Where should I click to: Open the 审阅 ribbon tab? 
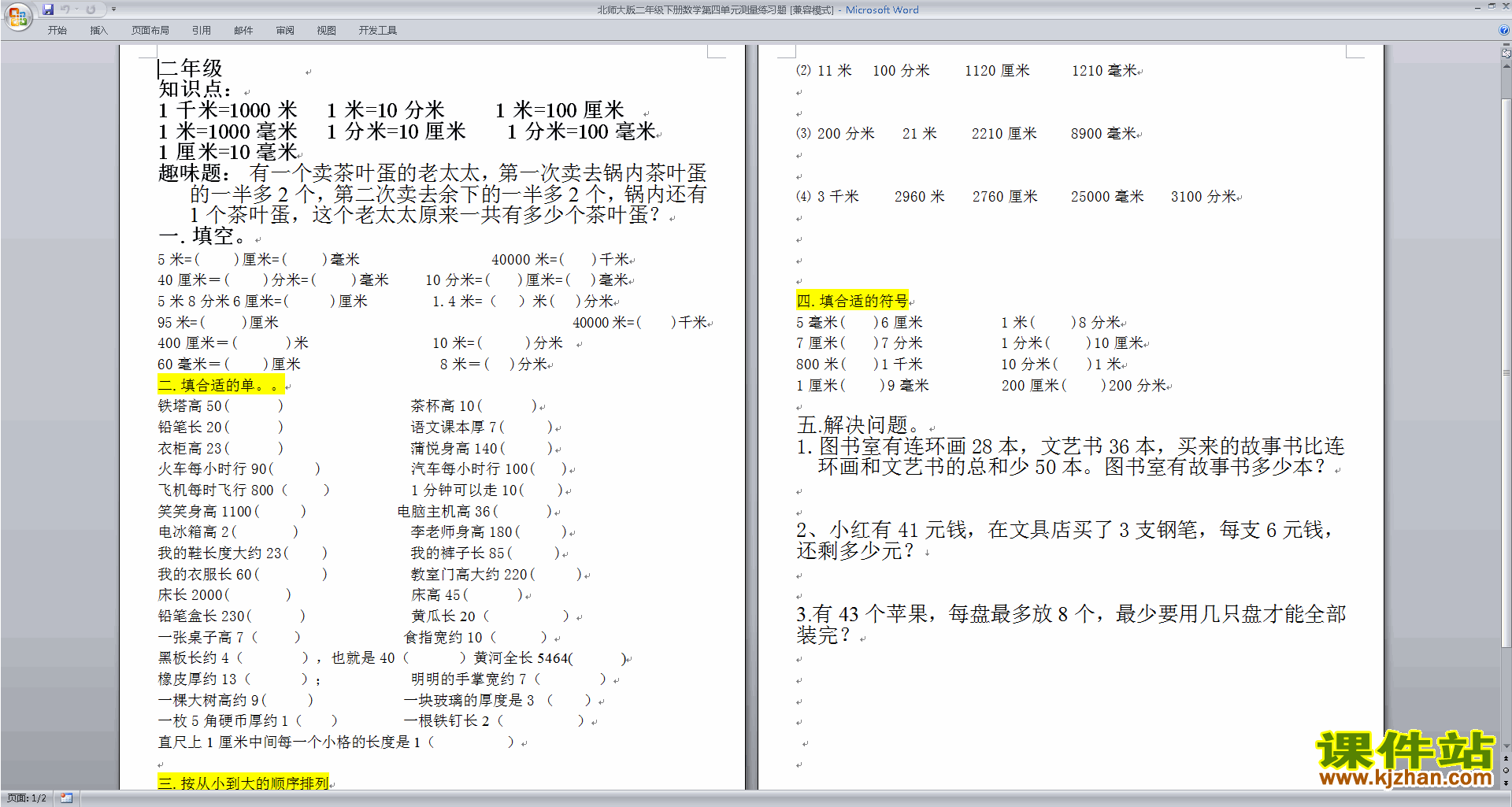tap(285, 30)
